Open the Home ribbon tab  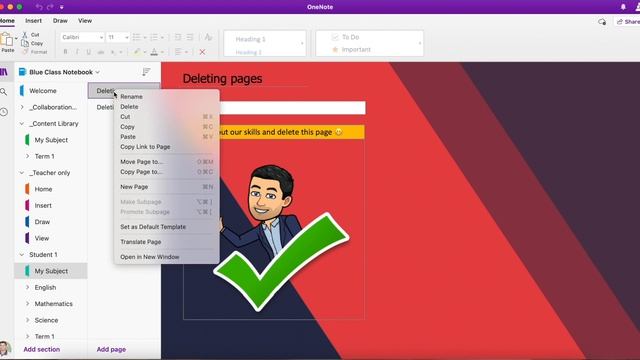7,20
